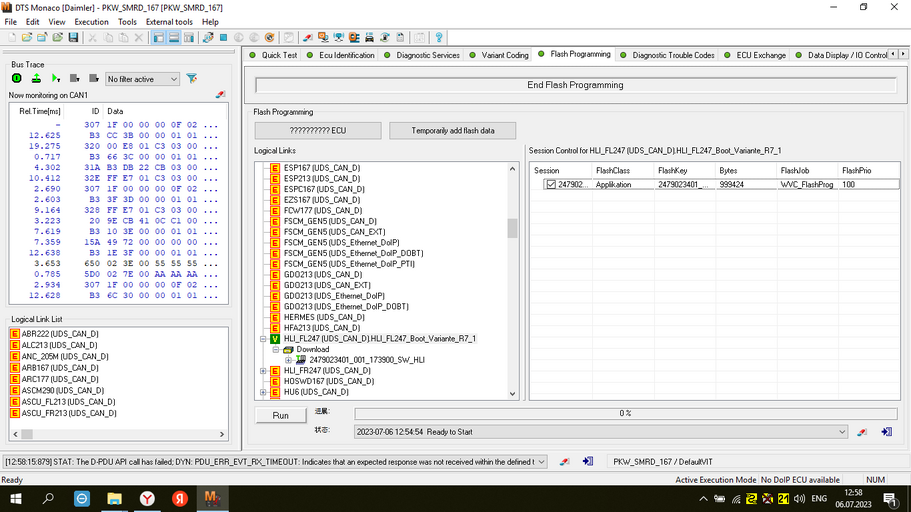Click the eraser icon above Bus Trace list

pos(220,95)
